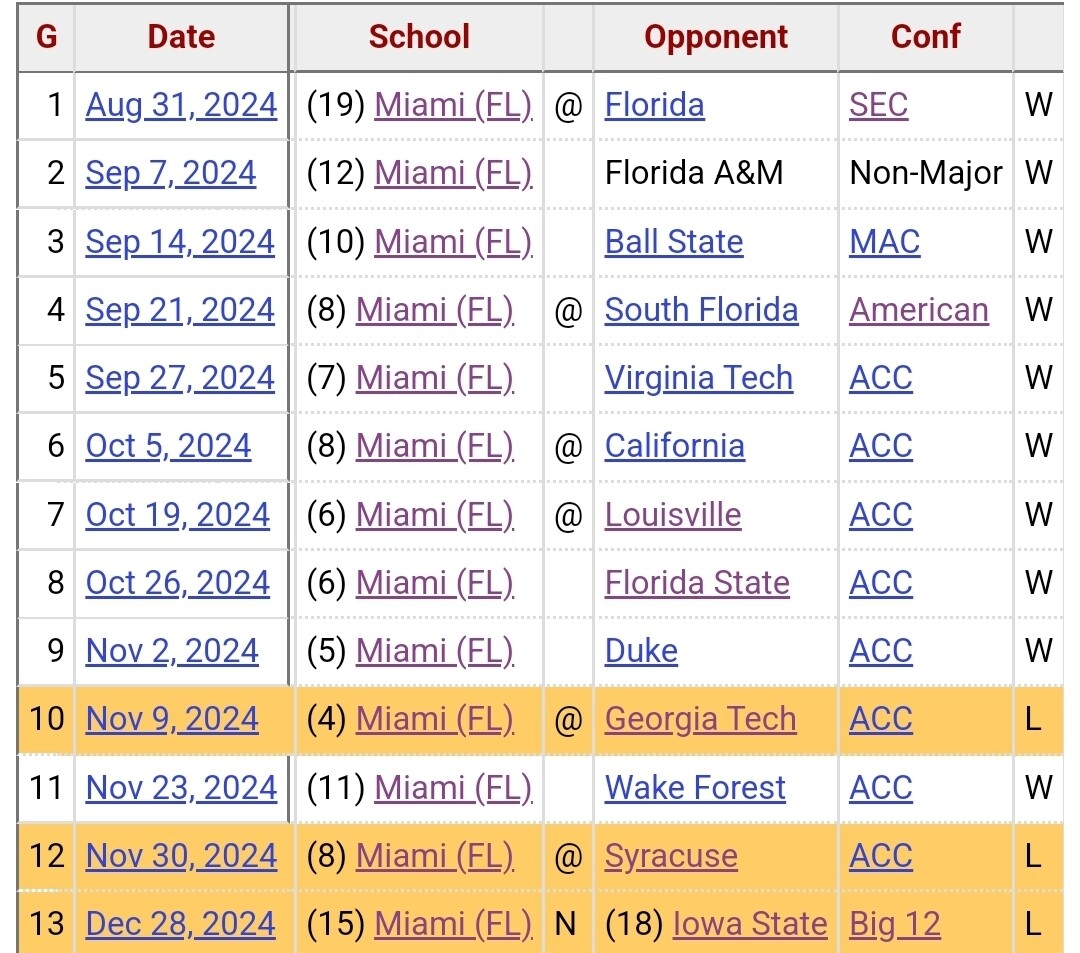Viewport: 1080px width, 953px height.
Task: Open the South Florida opponent link
Action: (x=701, y=310)
